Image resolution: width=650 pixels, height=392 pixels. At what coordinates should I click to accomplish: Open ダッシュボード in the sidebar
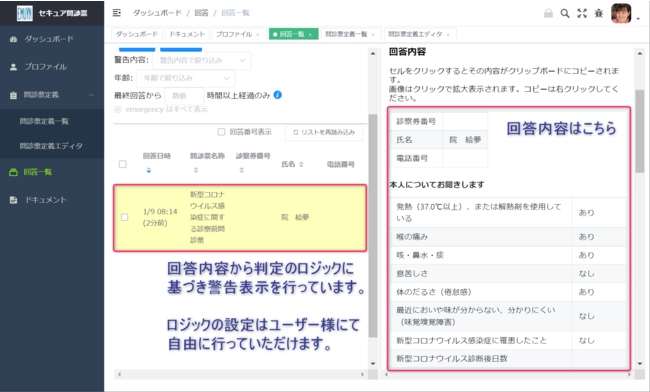click(x=49, y=39)
